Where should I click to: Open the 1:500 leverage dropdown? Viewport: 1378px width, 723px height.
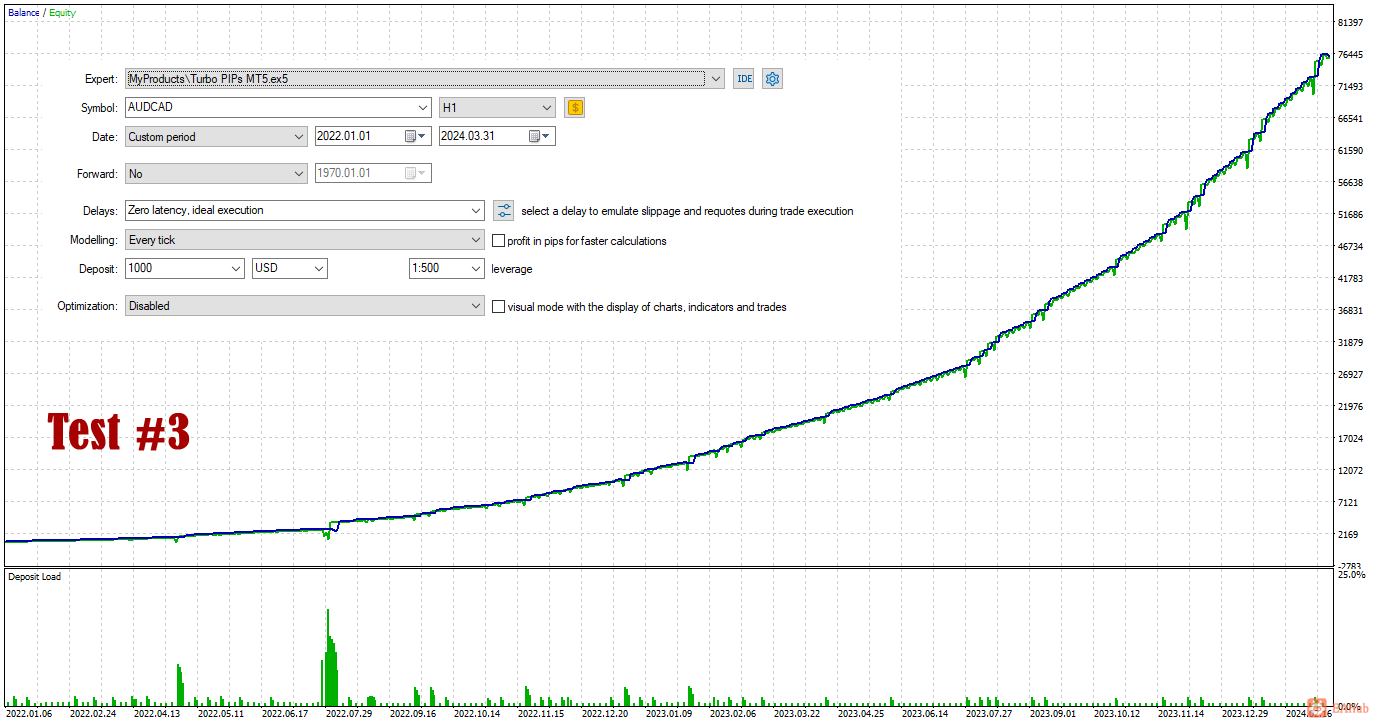point(447,269)
